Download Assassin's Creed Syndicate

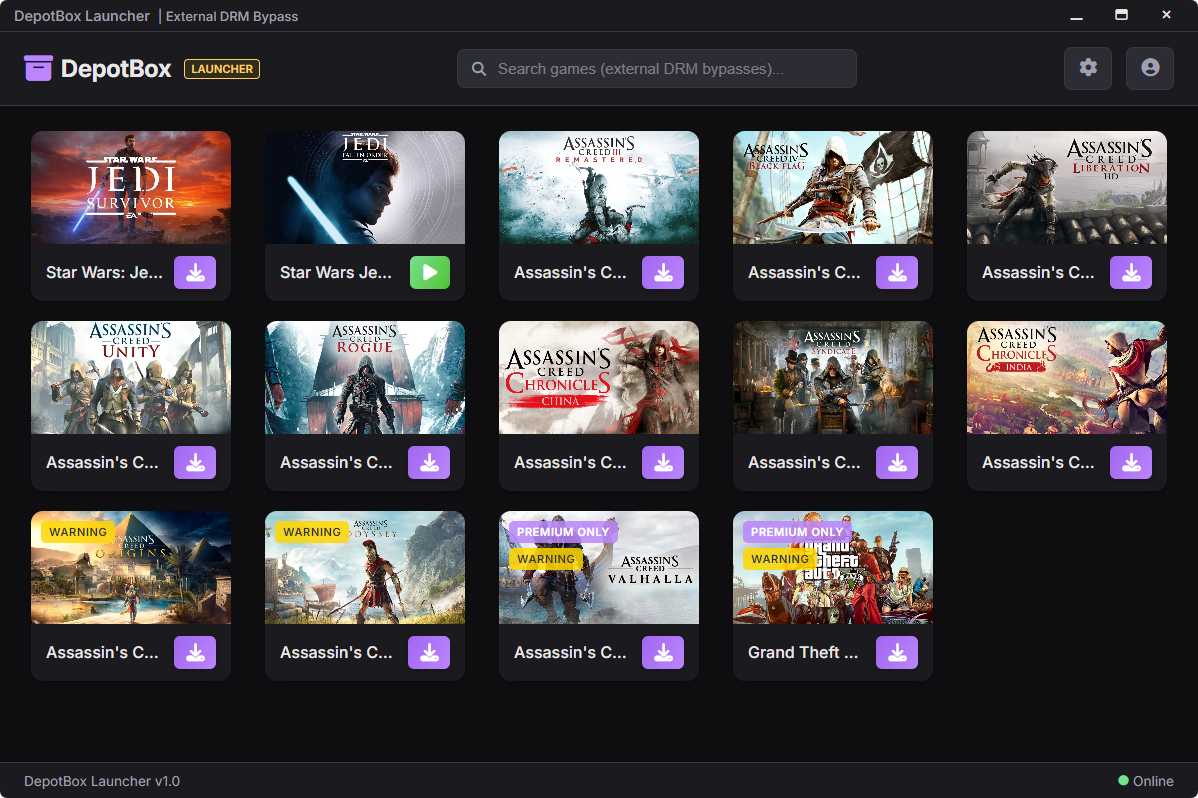(x=897, y=462)
